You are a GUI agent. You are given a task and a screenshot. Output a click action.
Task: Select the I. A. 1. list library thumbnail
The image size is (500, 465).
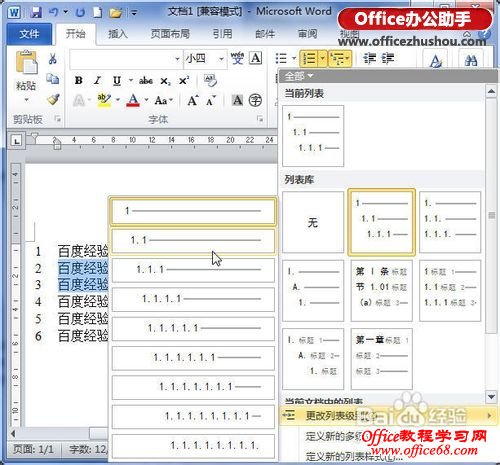pyautogui.click(x=313, y=291)
